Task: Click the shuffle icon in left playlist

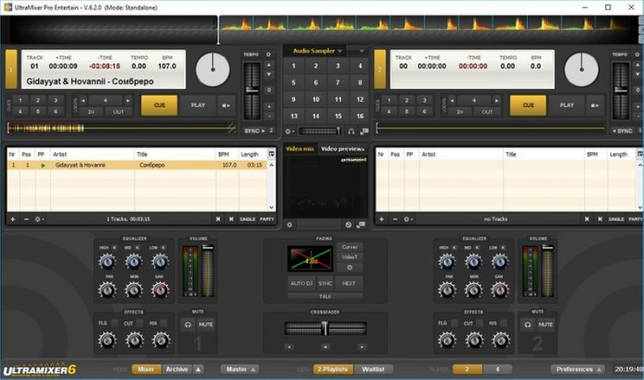Action: point(218,219)
